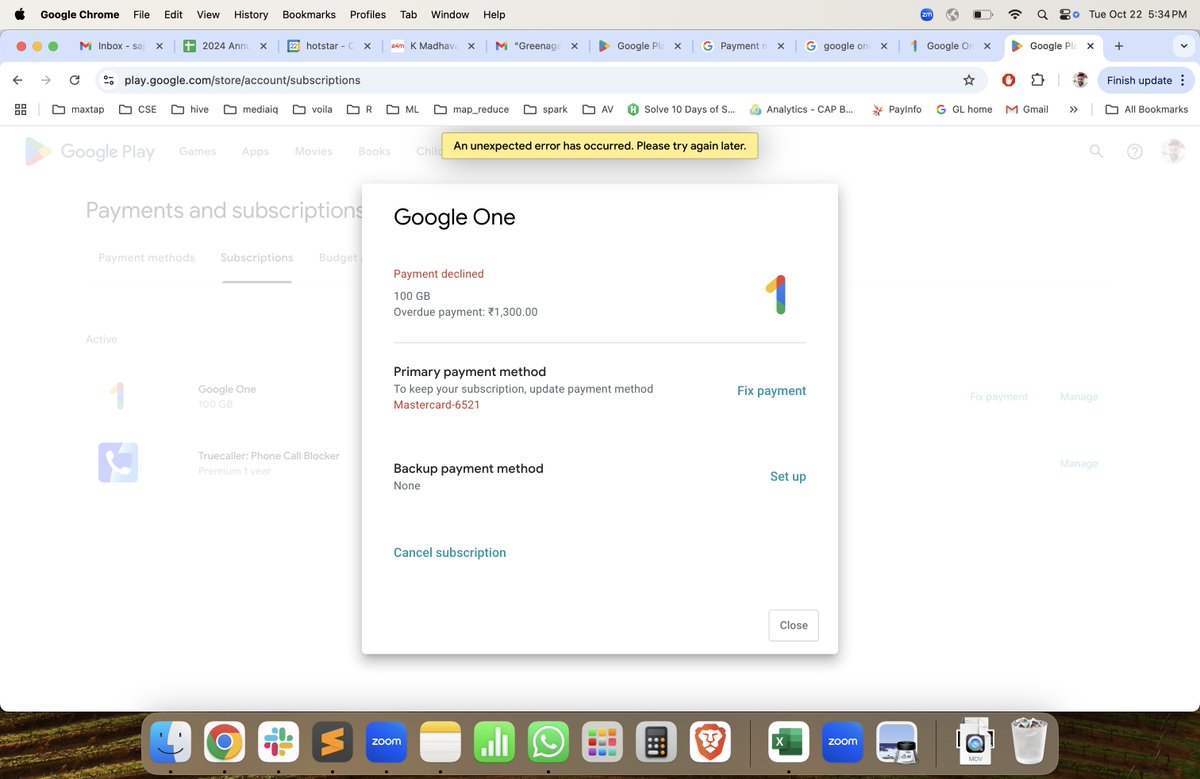This screenshot has width=1200, height=779.
Task: Go back to the previous page
Action: click(18, 80)
